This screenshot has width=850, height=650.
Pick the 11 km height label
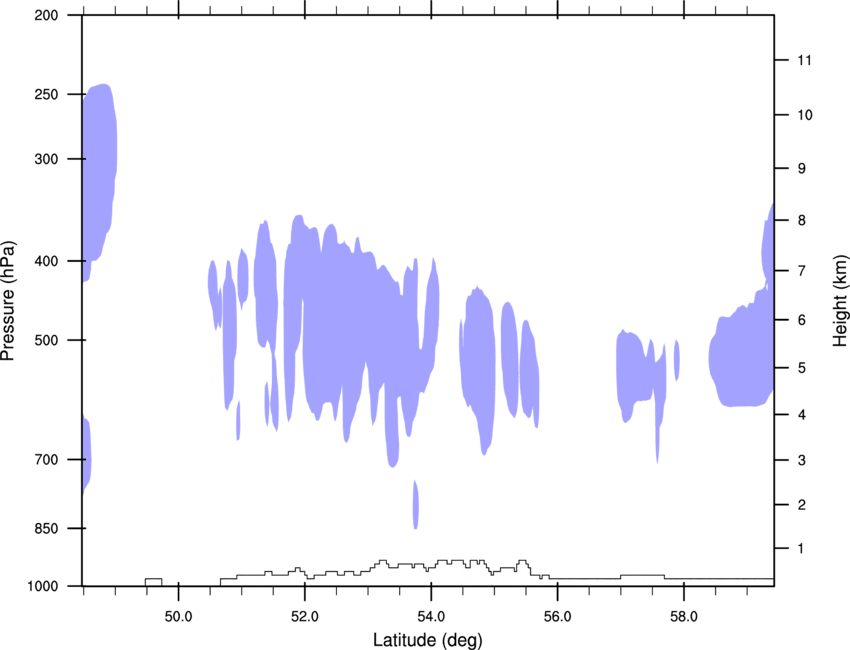coord(804,60)
